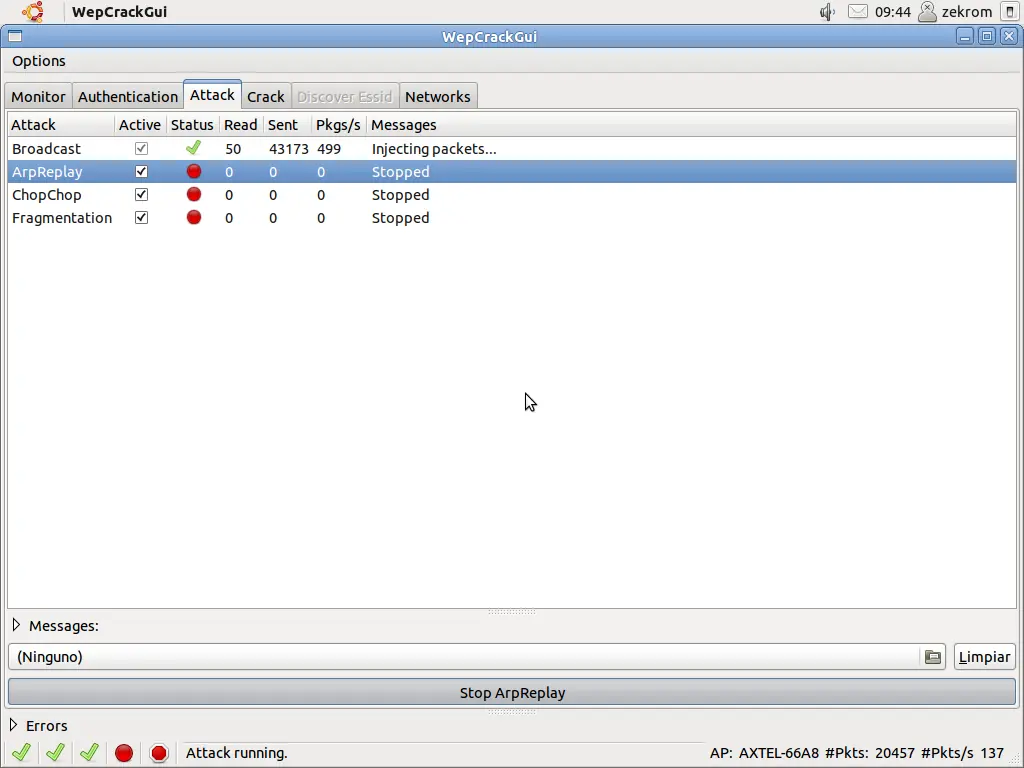Image resolution: width=1024 pixels, height=768 pixels.
Task: Click the Ubuntu logo icon in top panel
Action: click(33, 12)
